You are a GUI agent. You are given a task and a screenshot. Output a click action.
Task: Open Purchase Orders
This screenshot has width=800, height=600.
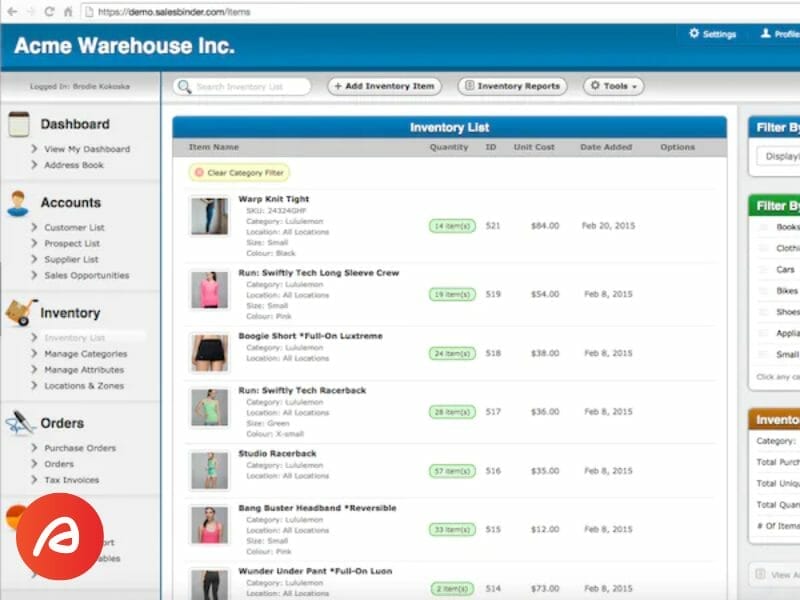pyautogui.click(x=80, y=448)
